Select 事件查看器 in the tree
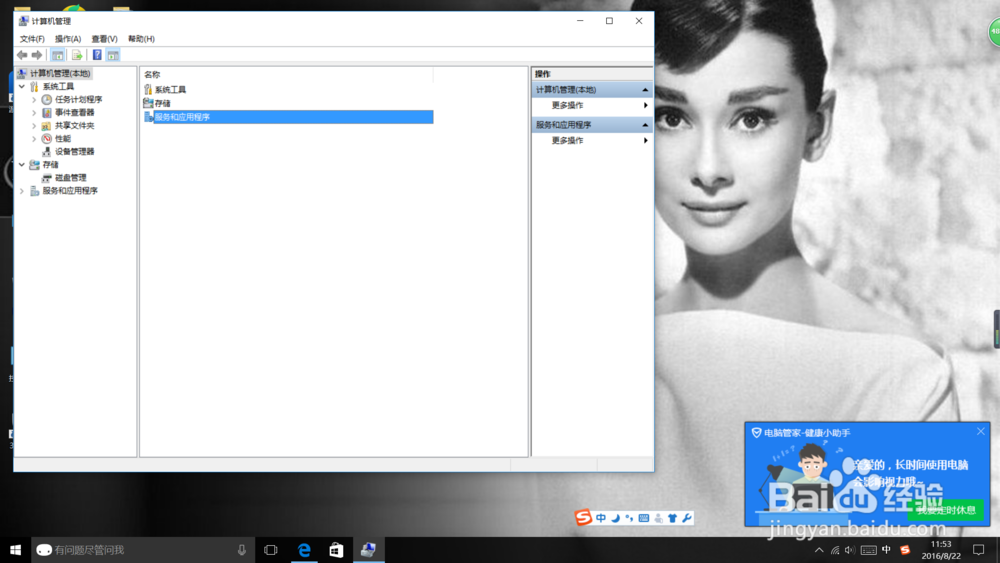This screenshot has height=563, width=1000. coord(75,113)
